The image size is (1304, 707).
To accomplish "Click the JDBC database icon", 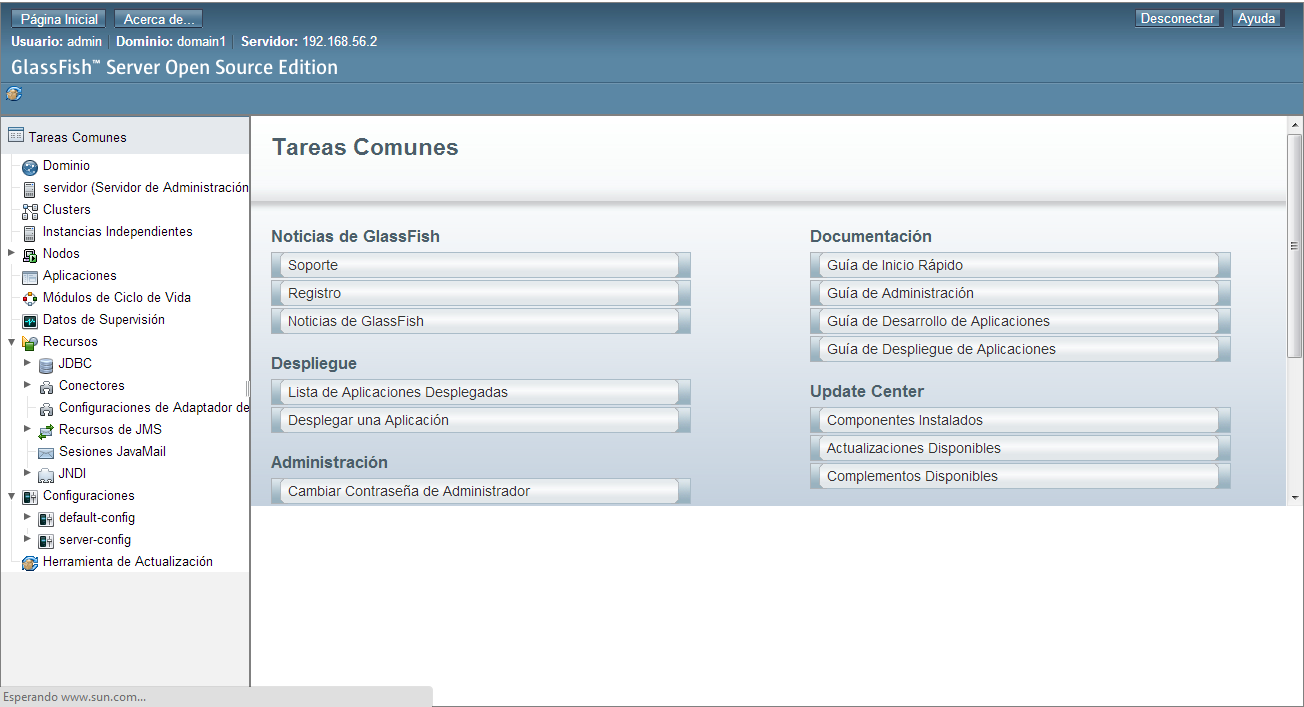I will click(x=46, y=365).
